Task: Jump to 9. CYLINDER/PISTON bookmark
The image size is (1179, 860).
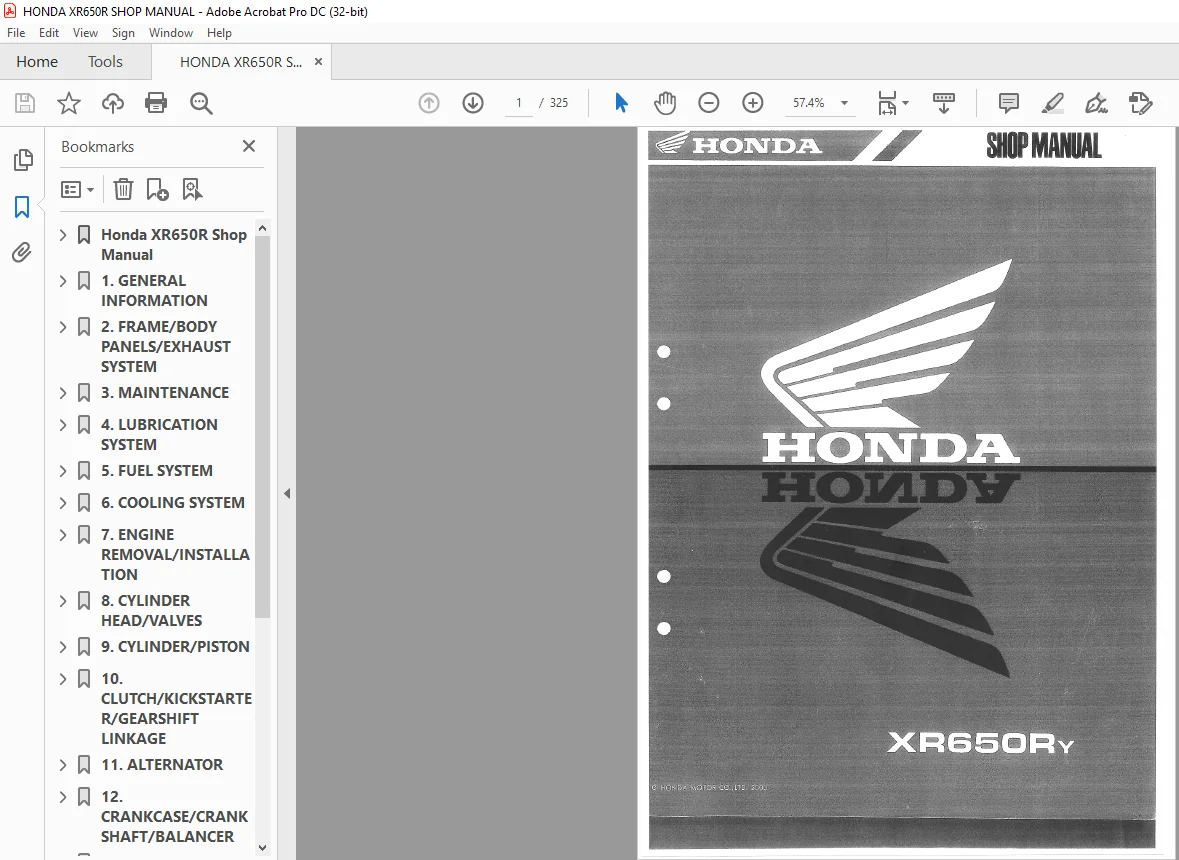Action: pyautogui.click(x=175, y=647)
